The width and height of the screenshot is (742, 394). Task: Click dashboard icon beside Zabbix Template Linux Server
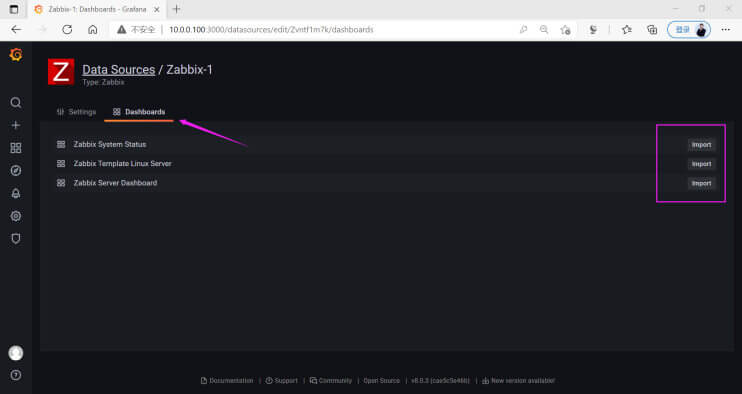click(61, 164)
